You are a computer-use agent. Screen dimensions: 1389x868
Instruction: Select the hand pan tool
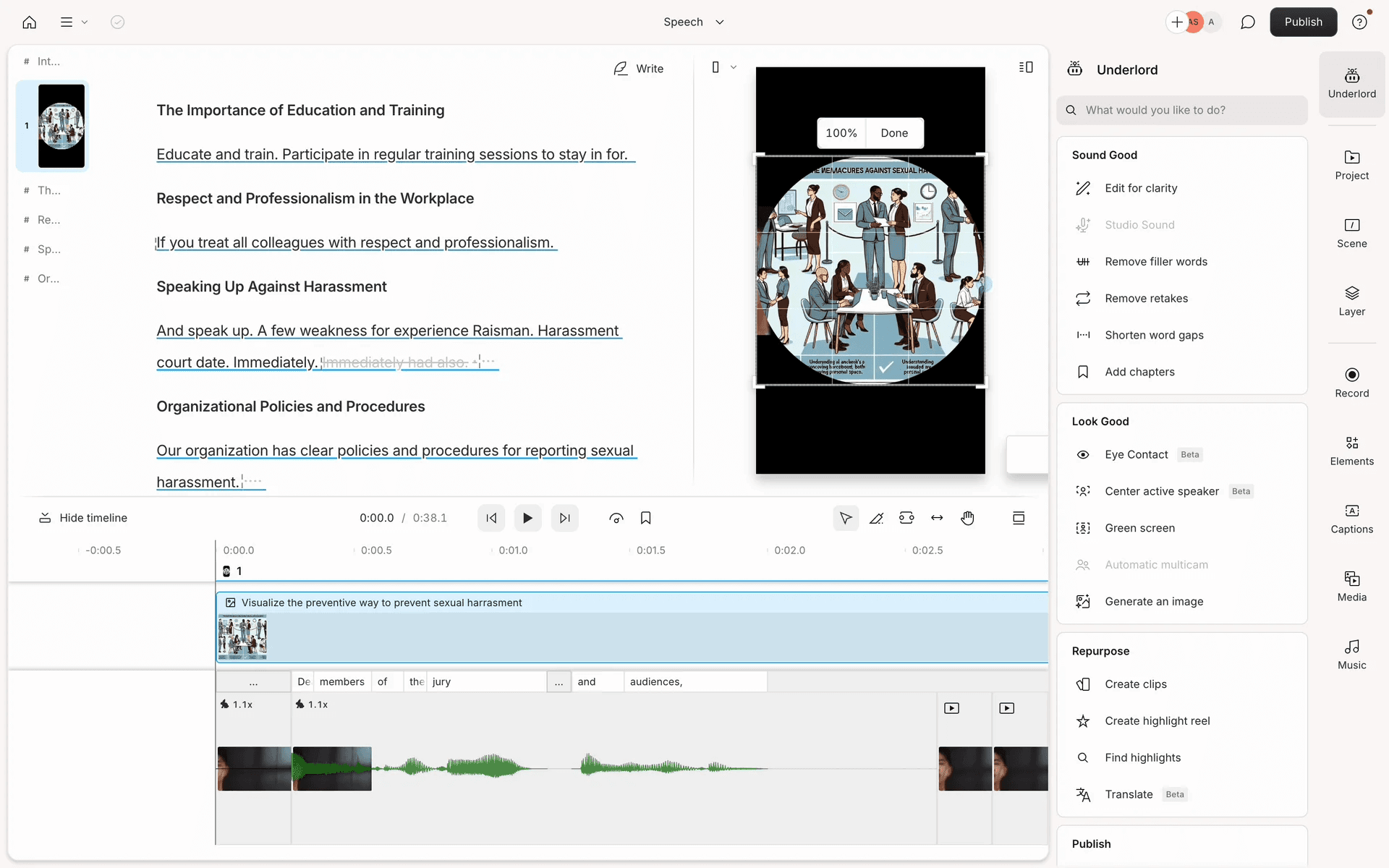[967, 518]
